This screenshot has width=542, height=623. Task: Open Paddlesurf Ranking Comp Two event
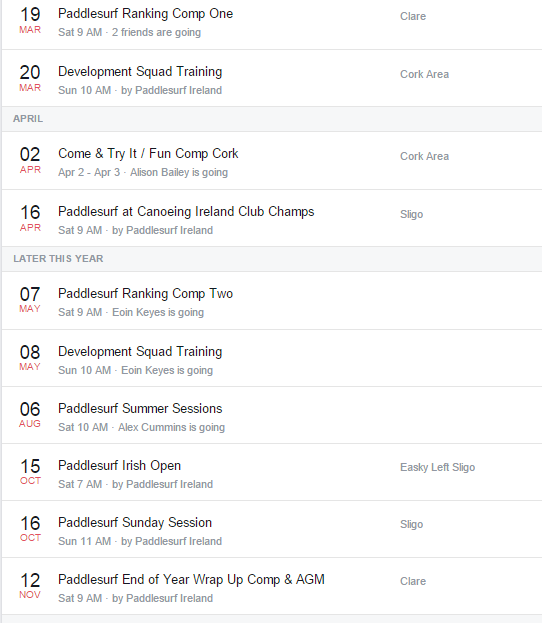pos(145,293)
